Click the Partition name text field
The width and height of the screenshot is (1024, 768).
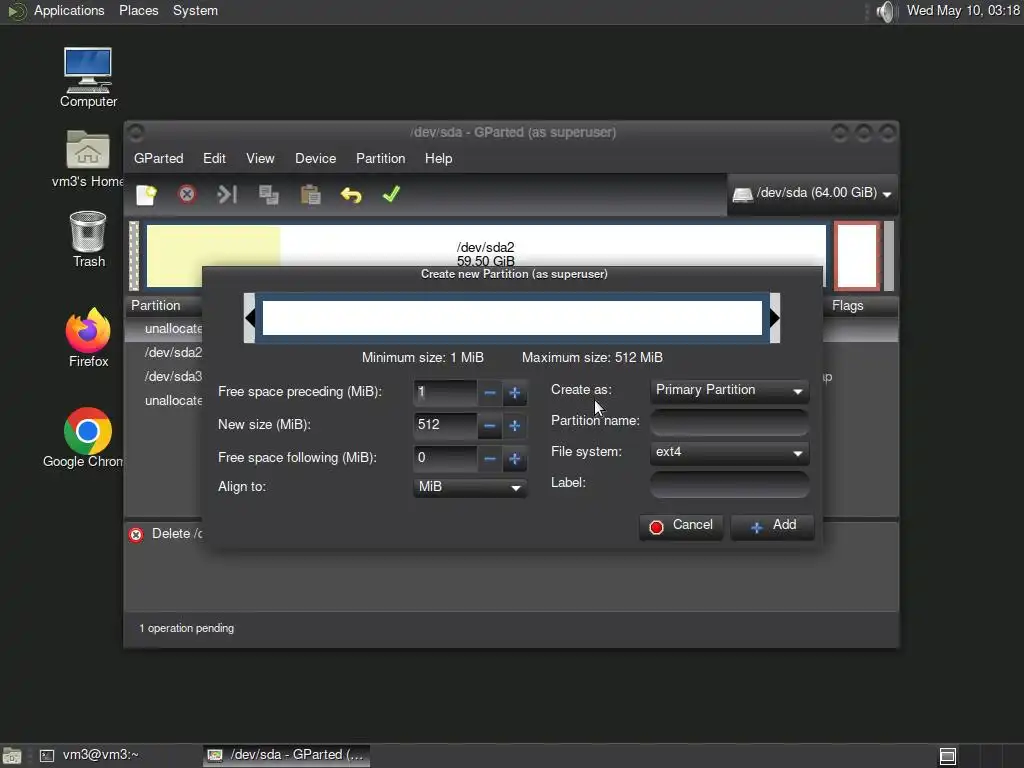click(729, 421)
